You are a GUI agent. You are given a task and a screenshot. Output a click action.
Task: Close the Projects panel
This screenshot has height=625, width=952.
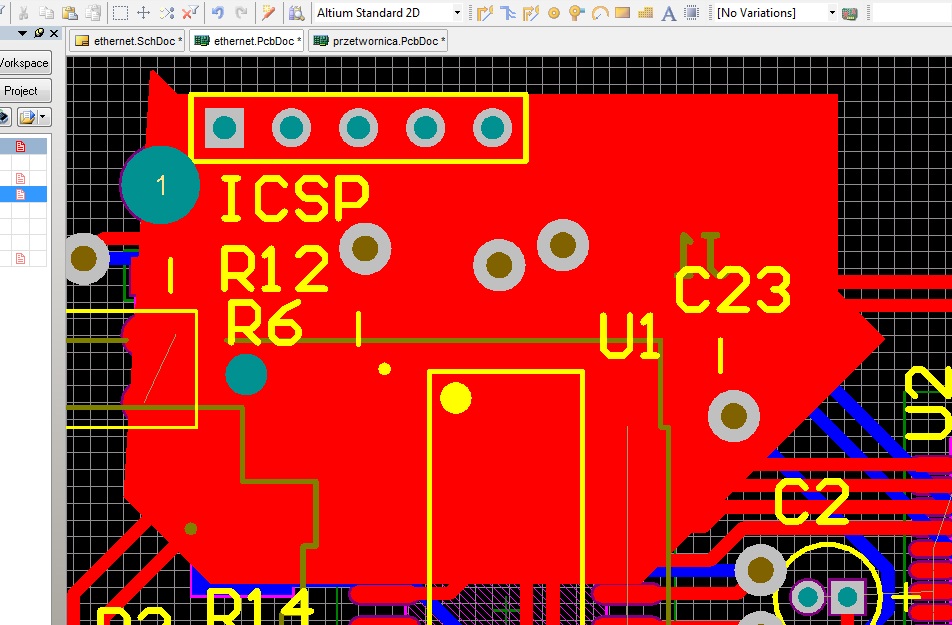pyautogui.click(x=54, y=33)
